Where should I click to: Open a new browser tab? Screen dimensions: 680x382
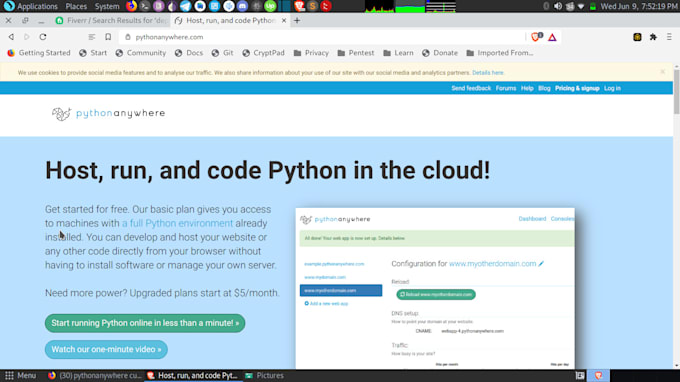297,20
